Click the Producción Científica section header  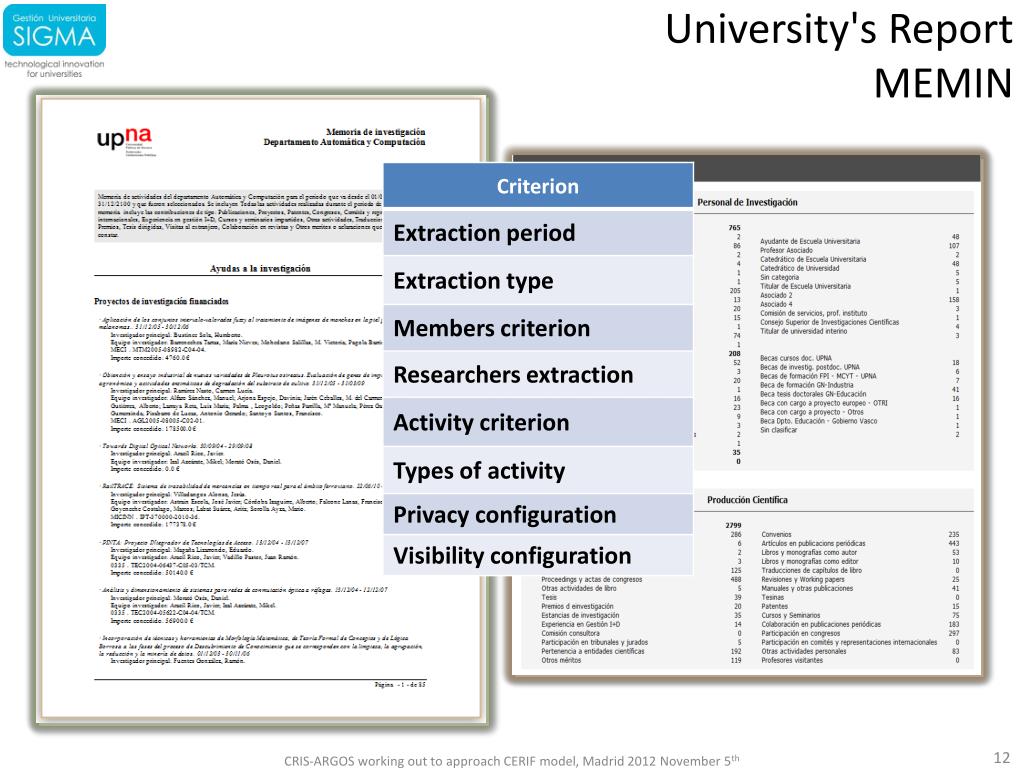pos(747,500)
